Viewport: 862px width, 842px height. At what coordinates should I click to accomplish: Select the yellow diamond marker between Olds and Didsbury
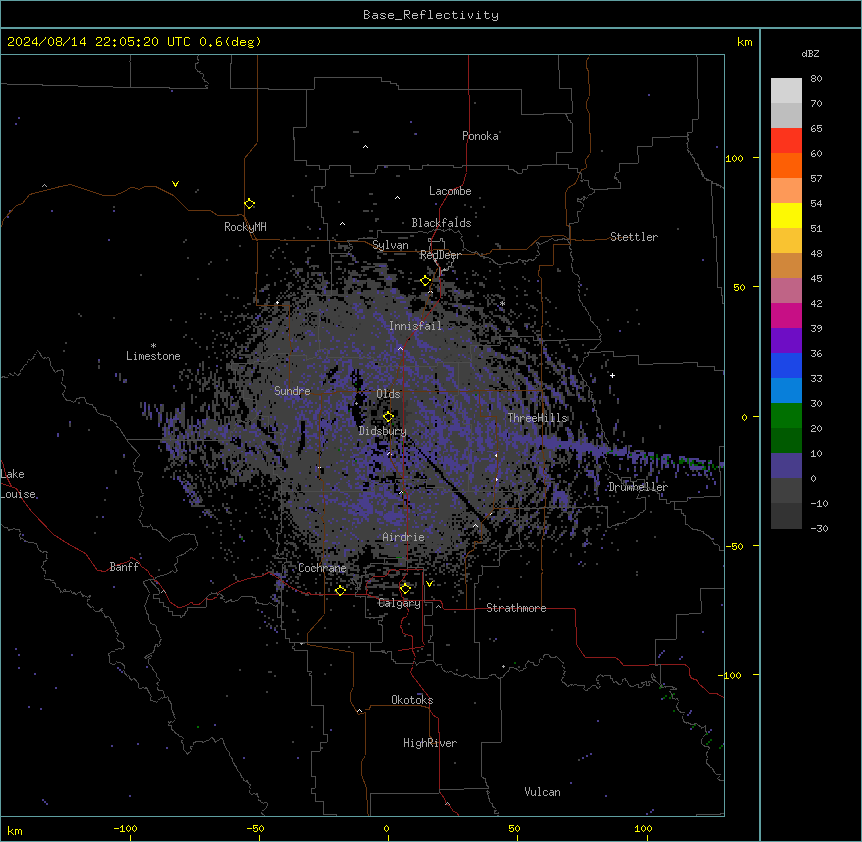pos(388,416)
